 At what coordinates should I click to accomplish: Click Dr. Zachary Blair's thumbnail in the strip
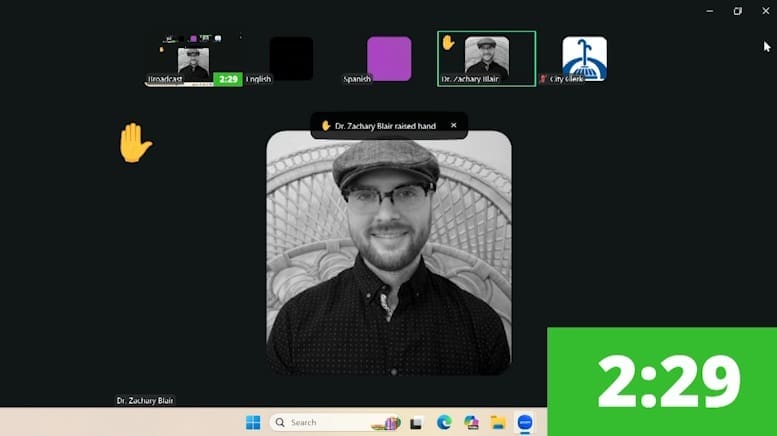[487, 58]
